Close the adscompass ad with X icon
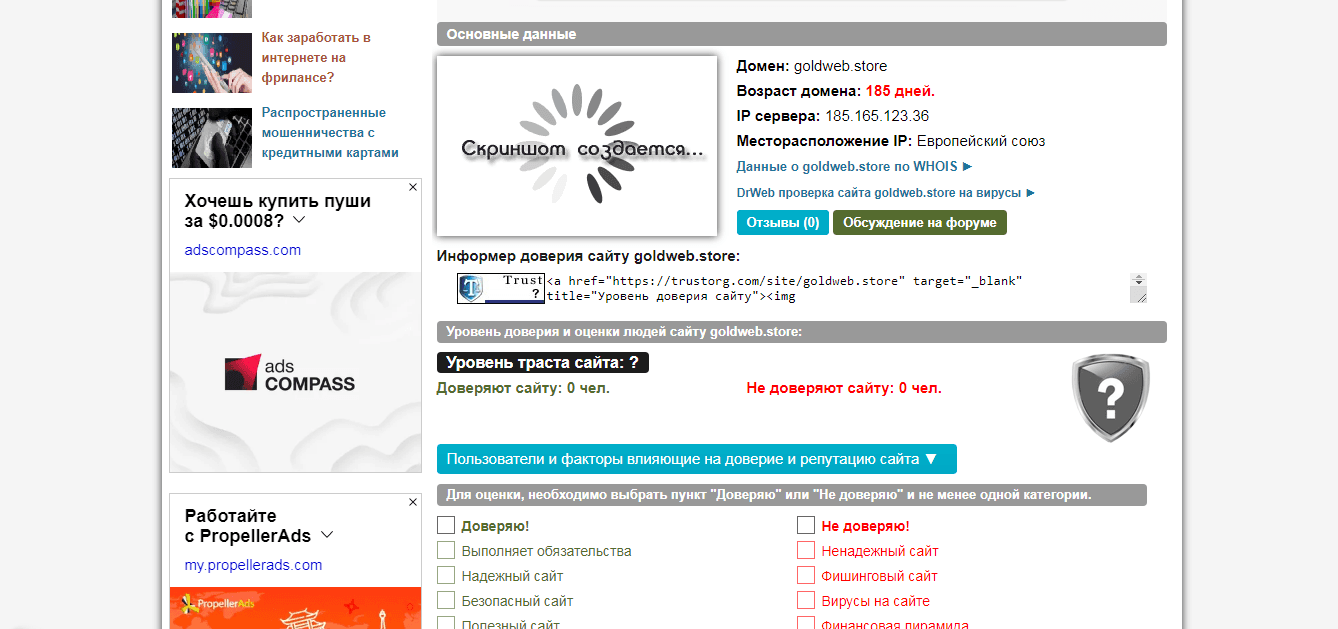 (x=412, y=187)
